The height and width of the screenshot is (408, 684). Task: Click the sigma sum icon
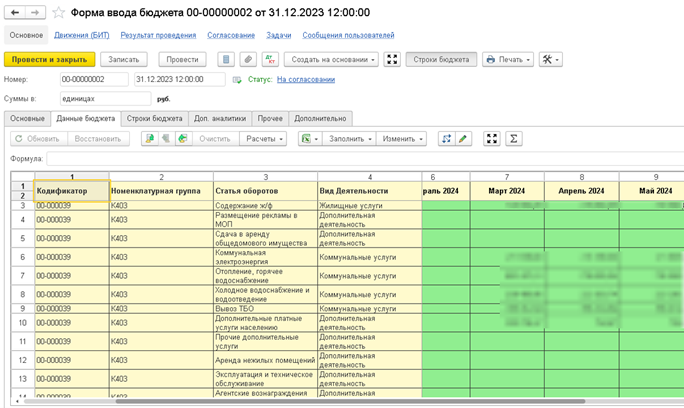pos(514,139)
